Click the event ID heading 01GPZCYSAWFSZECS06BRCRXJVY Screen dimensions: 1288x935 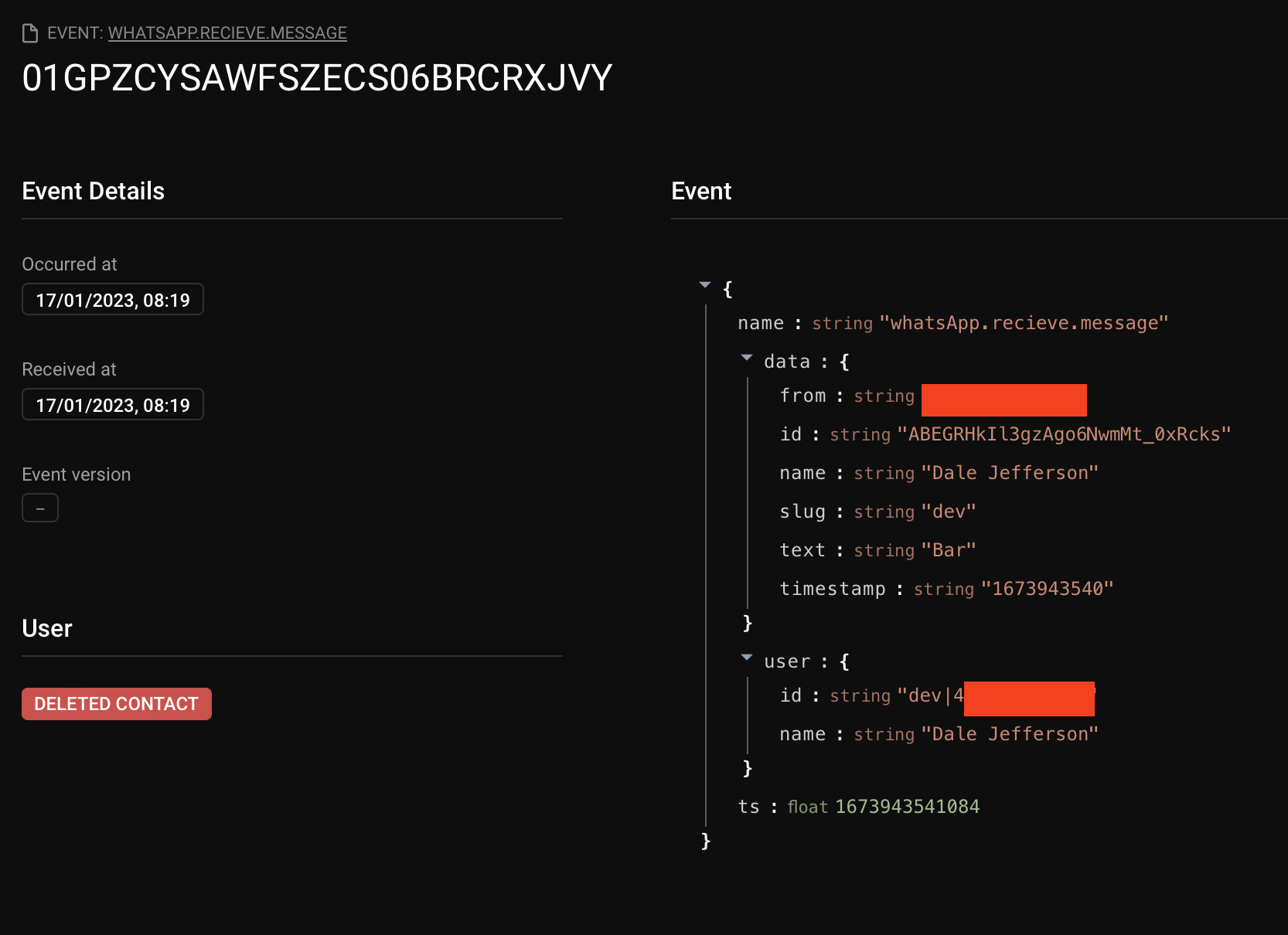[x=316, y=77]
